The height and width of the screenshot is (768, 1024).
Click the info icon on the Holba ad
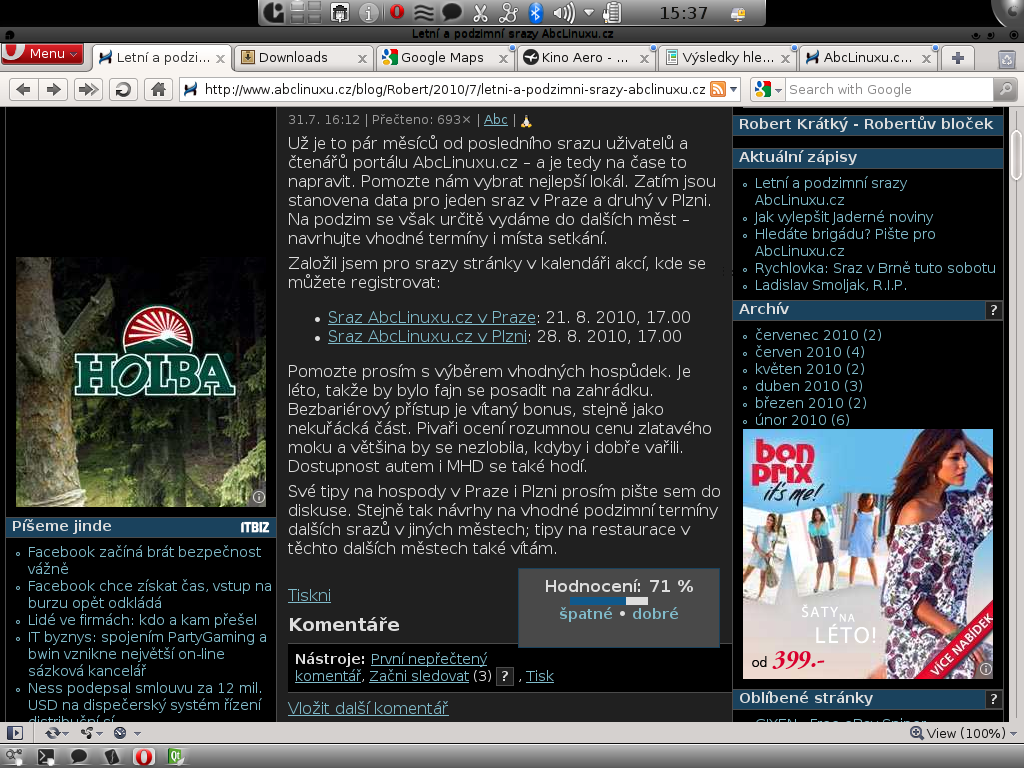tap(259, 497)
